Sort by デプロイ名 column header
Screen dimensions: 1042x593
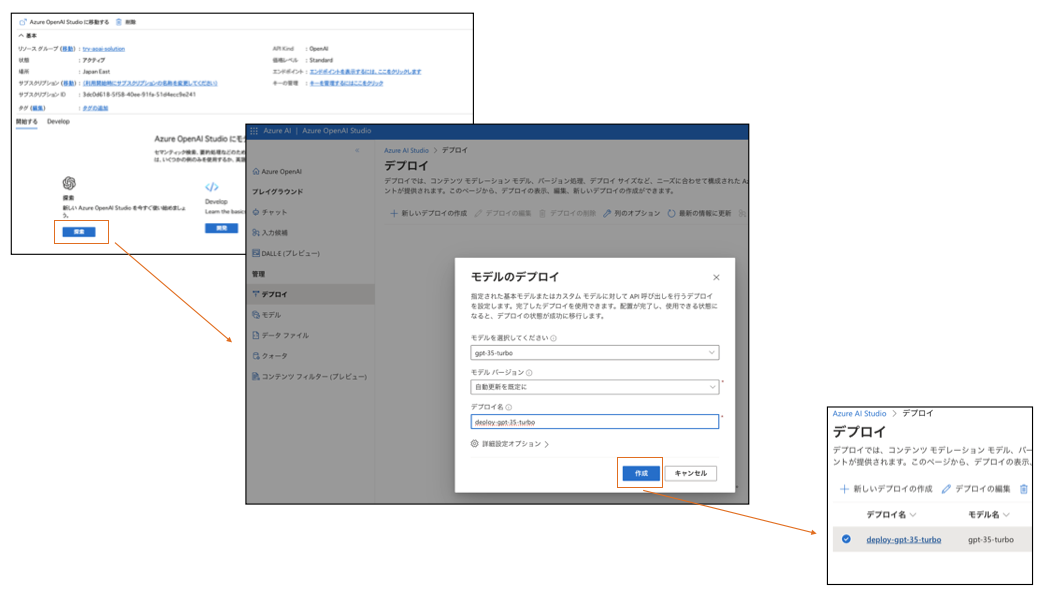891,515
